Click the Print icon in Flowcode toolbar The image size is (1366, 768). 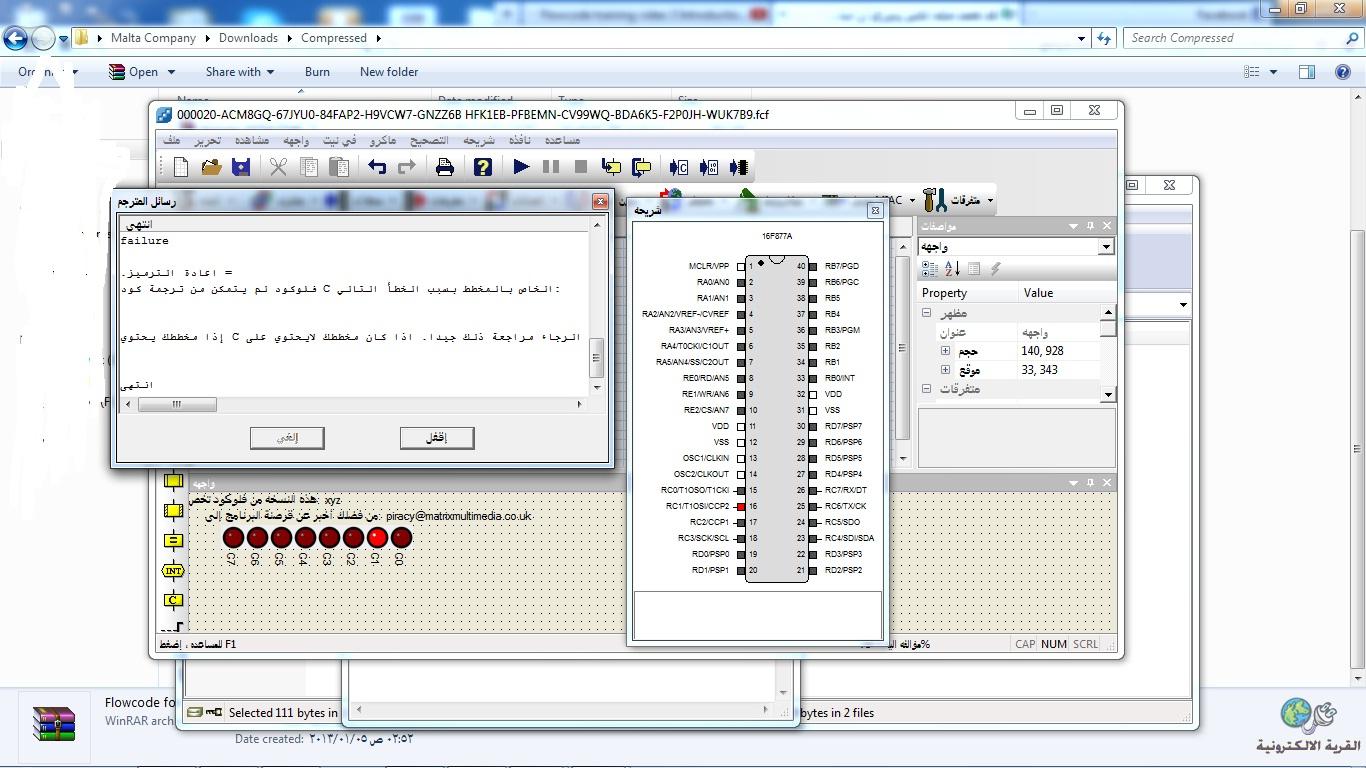(x=445, y=167)
